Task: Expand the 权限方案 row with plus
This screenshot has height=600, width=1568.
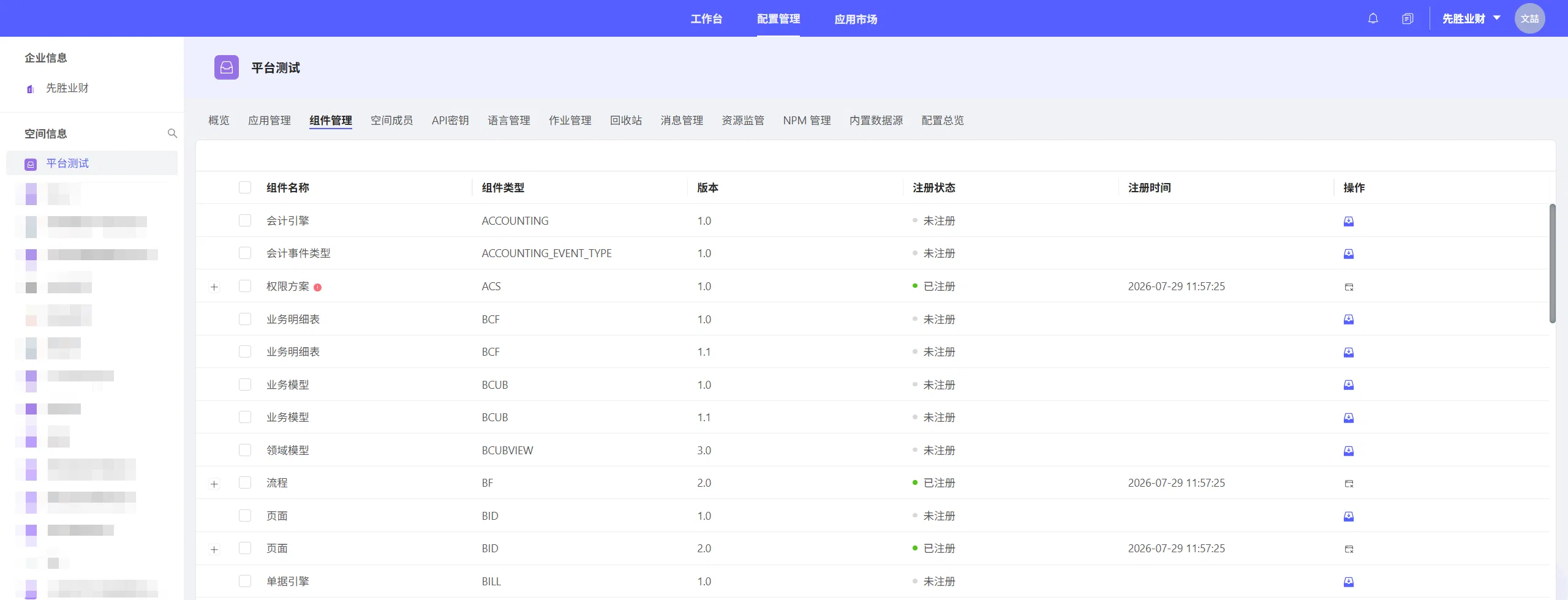Action: [214, 287]
